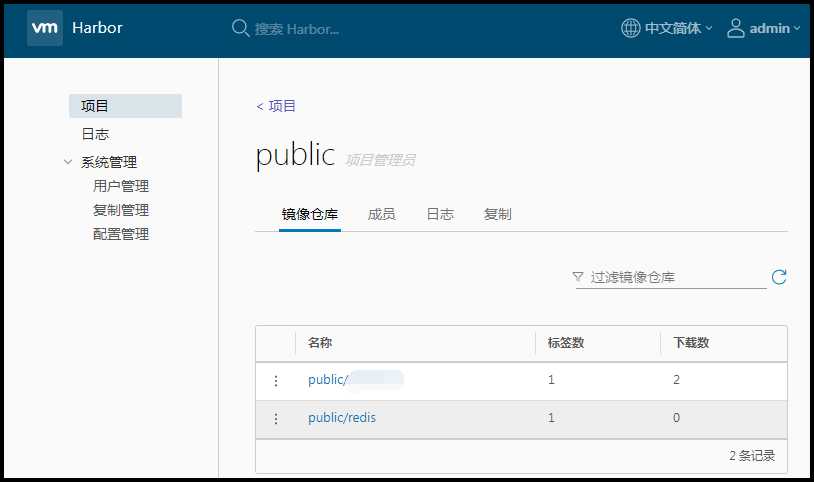Click the 名称 column header
Screen dimensions: 814x482
point(320,343)
